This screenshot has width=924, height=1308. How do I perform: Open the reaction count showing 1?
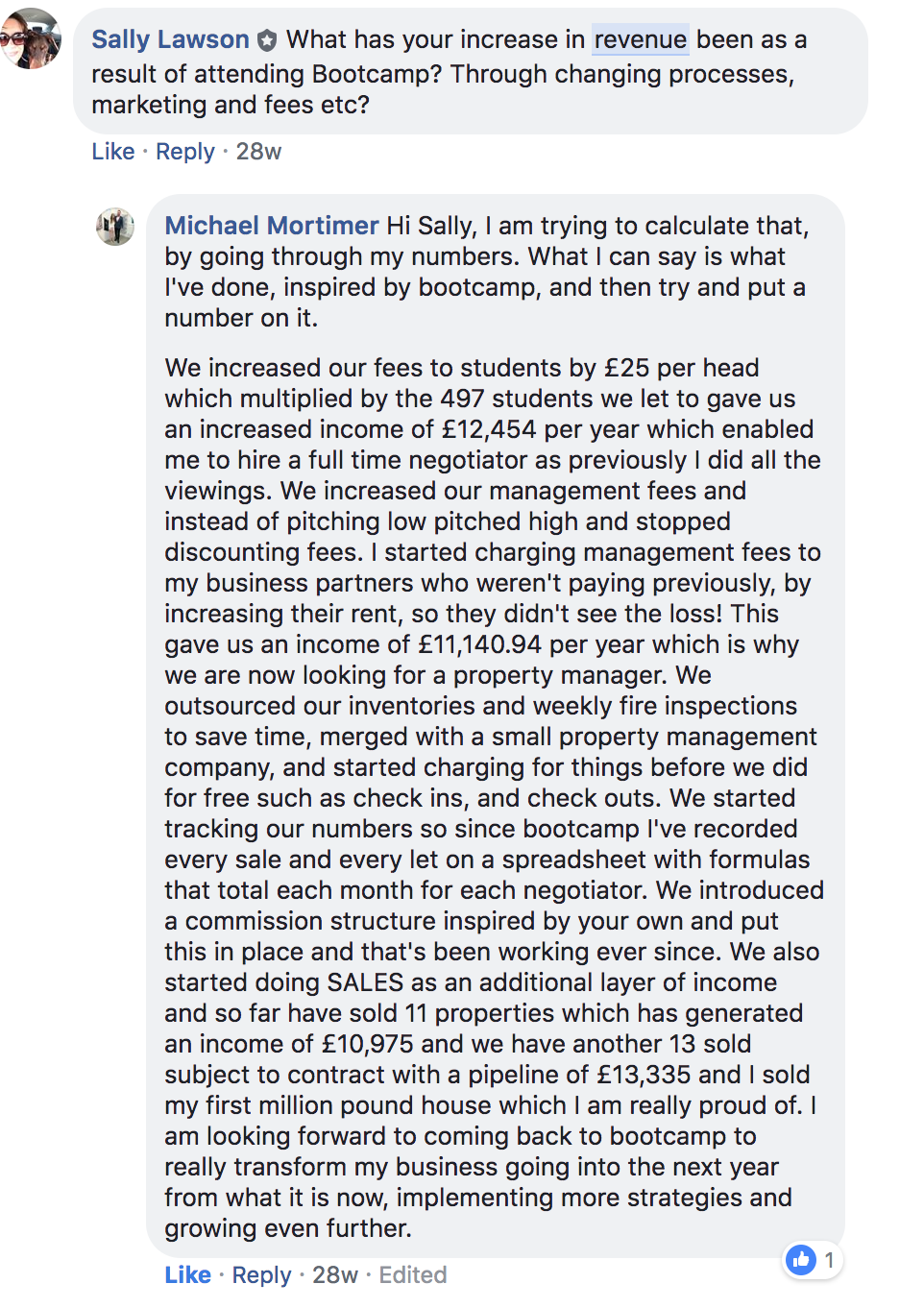829,1260
